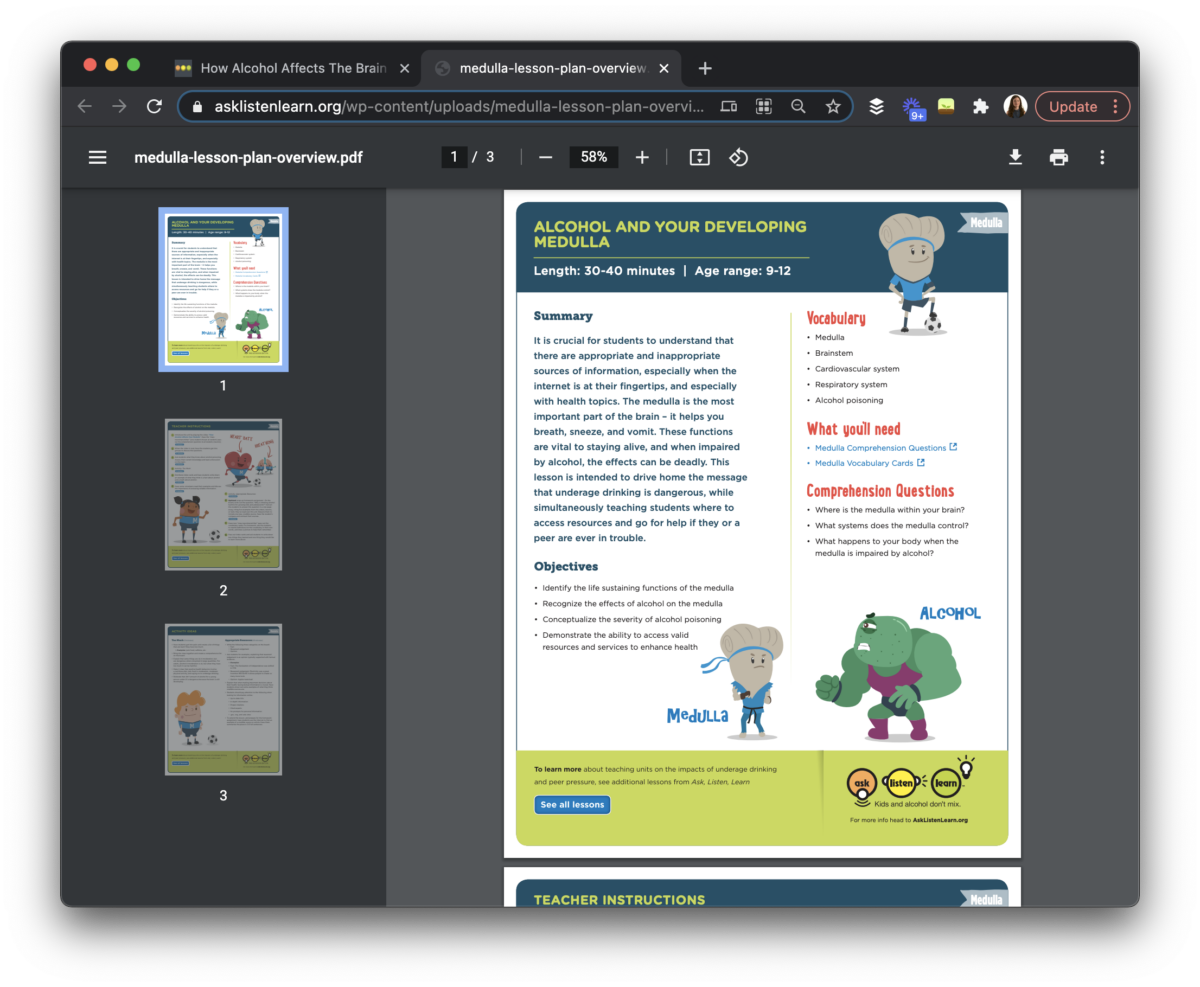This screenshot has height=987, width=1200.
Task: Toggle the PDF thumbnail sidebar
Action: pyautogui.click(x=97, y=157)
